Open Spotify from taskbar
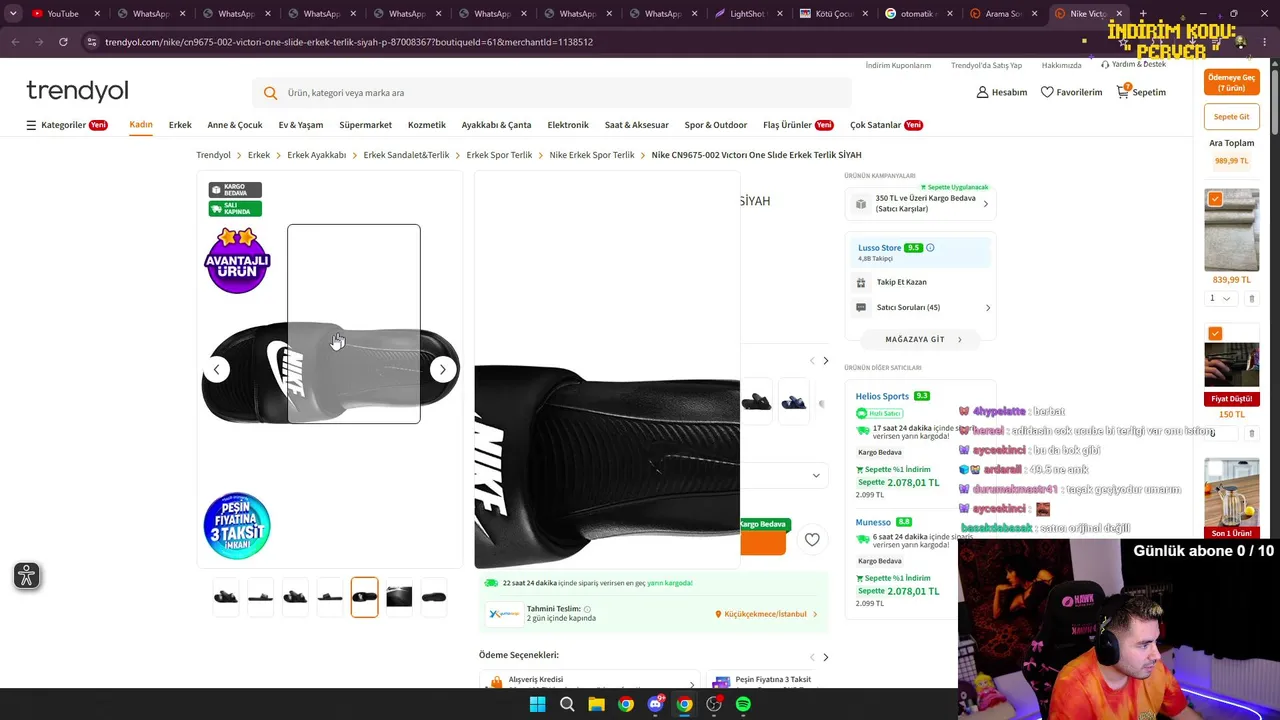Viewport: 1280px width, 720px height. pos(743,704)
